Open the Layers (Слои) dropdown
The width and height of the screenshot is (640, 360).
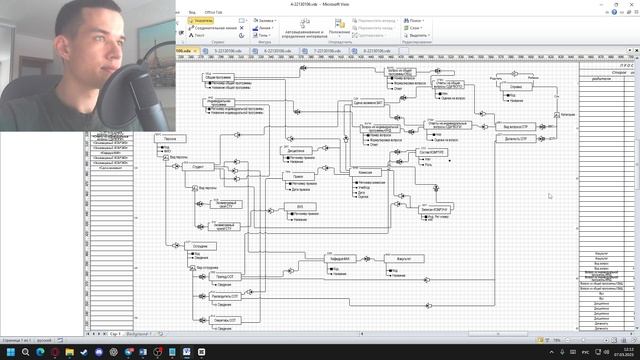pos(413,28)
